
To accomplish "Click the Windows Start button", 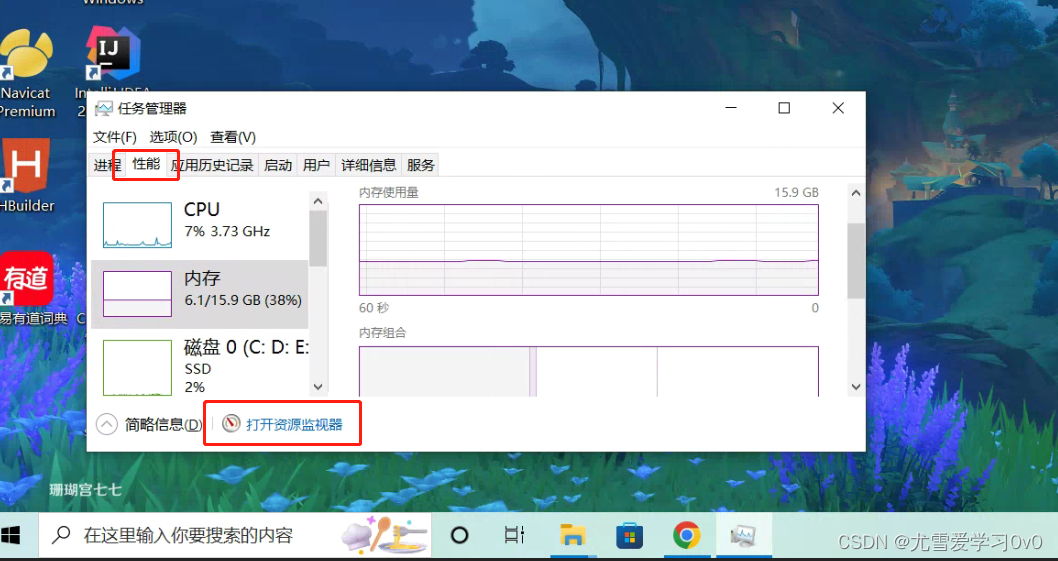I will tap(11, 536).
